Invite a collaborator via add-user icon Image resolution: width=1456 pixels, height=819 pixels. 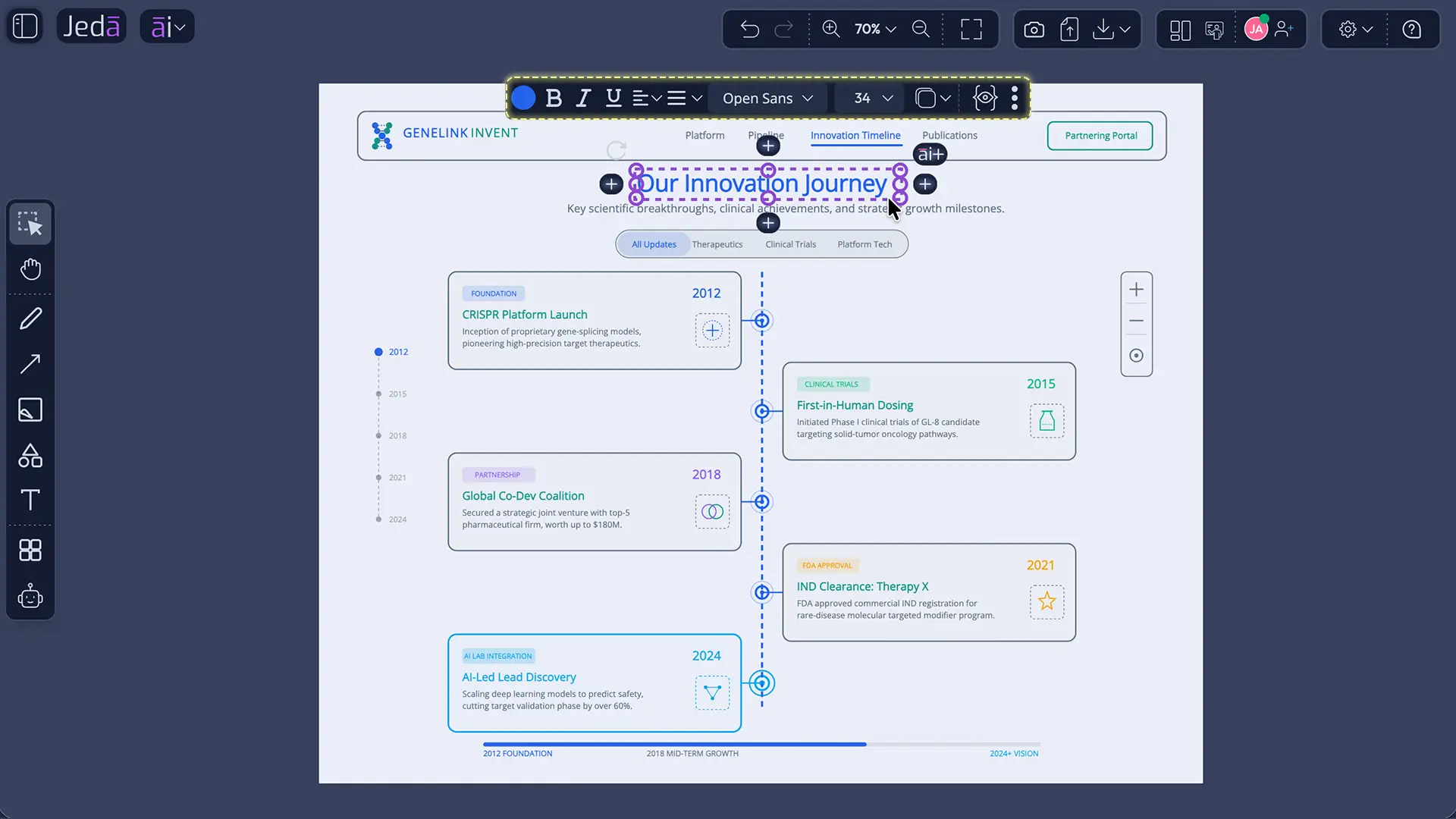[x=1284, y=30]
